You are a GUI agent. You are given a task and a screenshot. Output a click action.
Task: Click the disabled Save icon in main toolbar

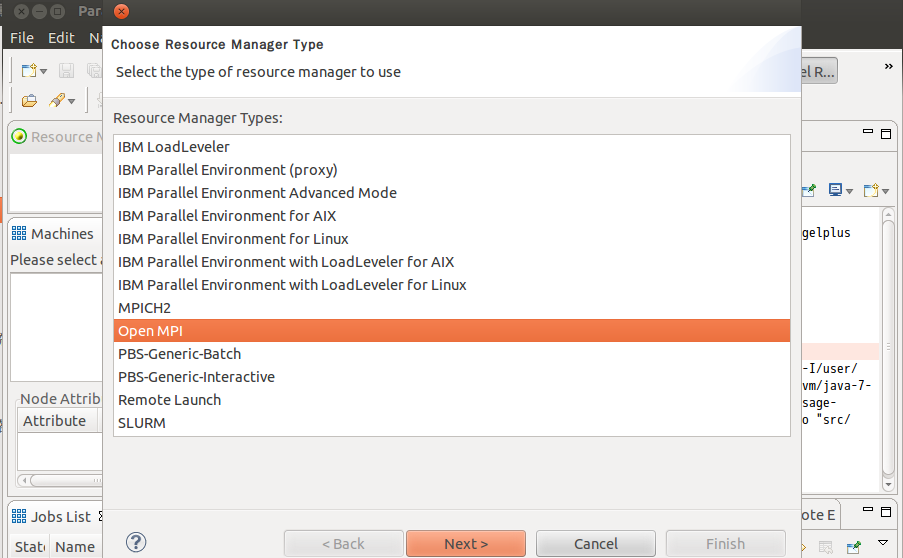tap(66, 70)
